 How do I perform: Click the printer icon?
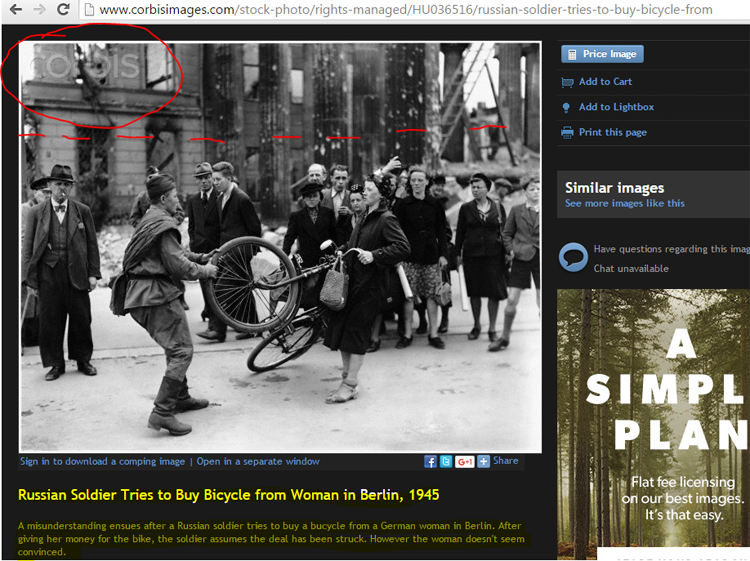click(x=568, y=132)
